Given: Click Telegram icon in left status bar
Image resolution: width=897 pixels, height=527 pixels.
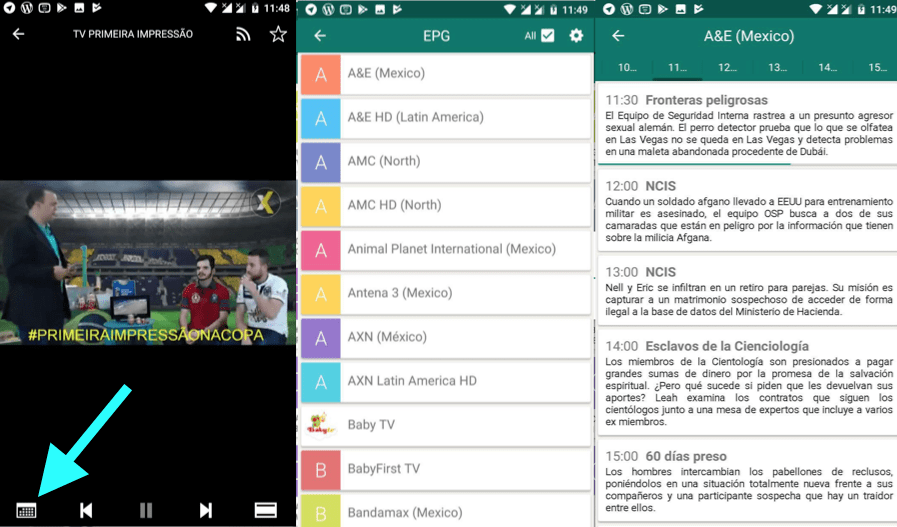Looking at the screenshot, I should [x=10, y=8].
